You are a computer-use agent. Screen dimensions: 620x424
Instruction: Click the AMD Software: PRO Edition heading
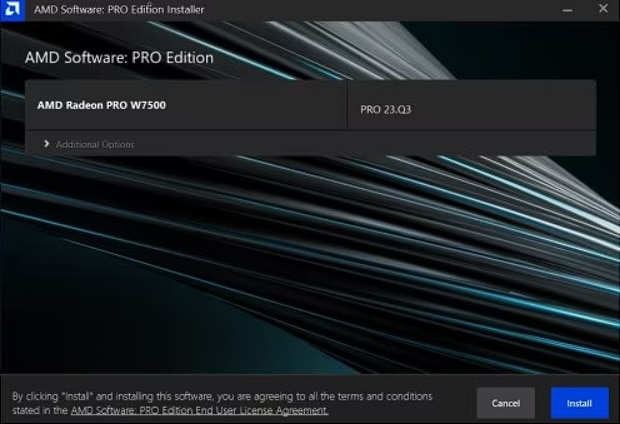pos(119,58)
